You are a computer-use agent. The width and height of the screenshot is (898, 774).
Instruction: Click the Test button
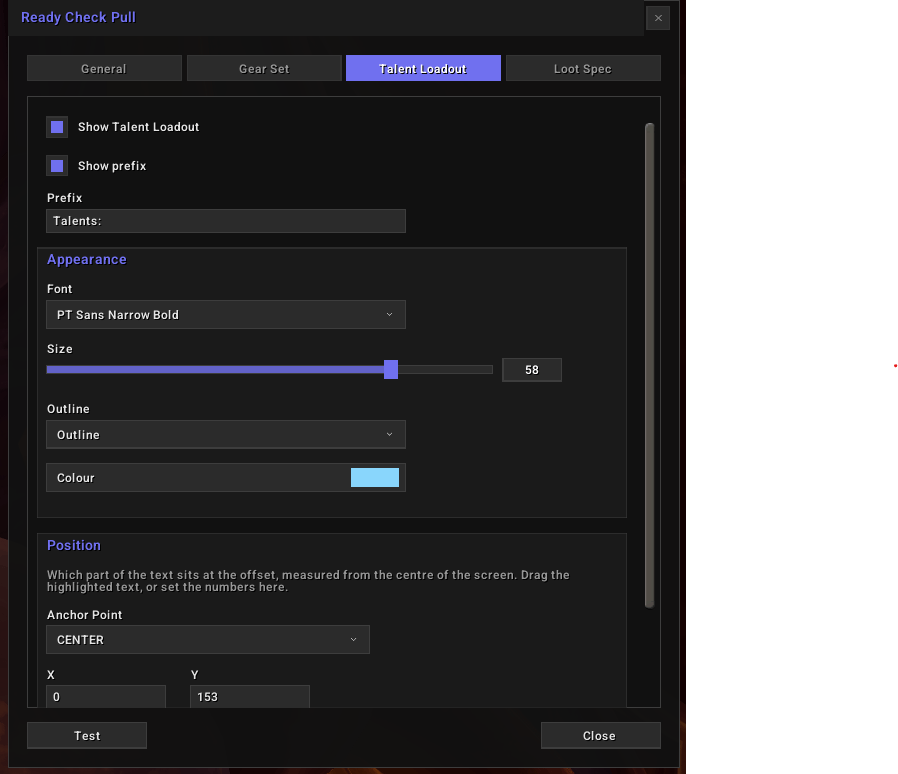(87, 736)
